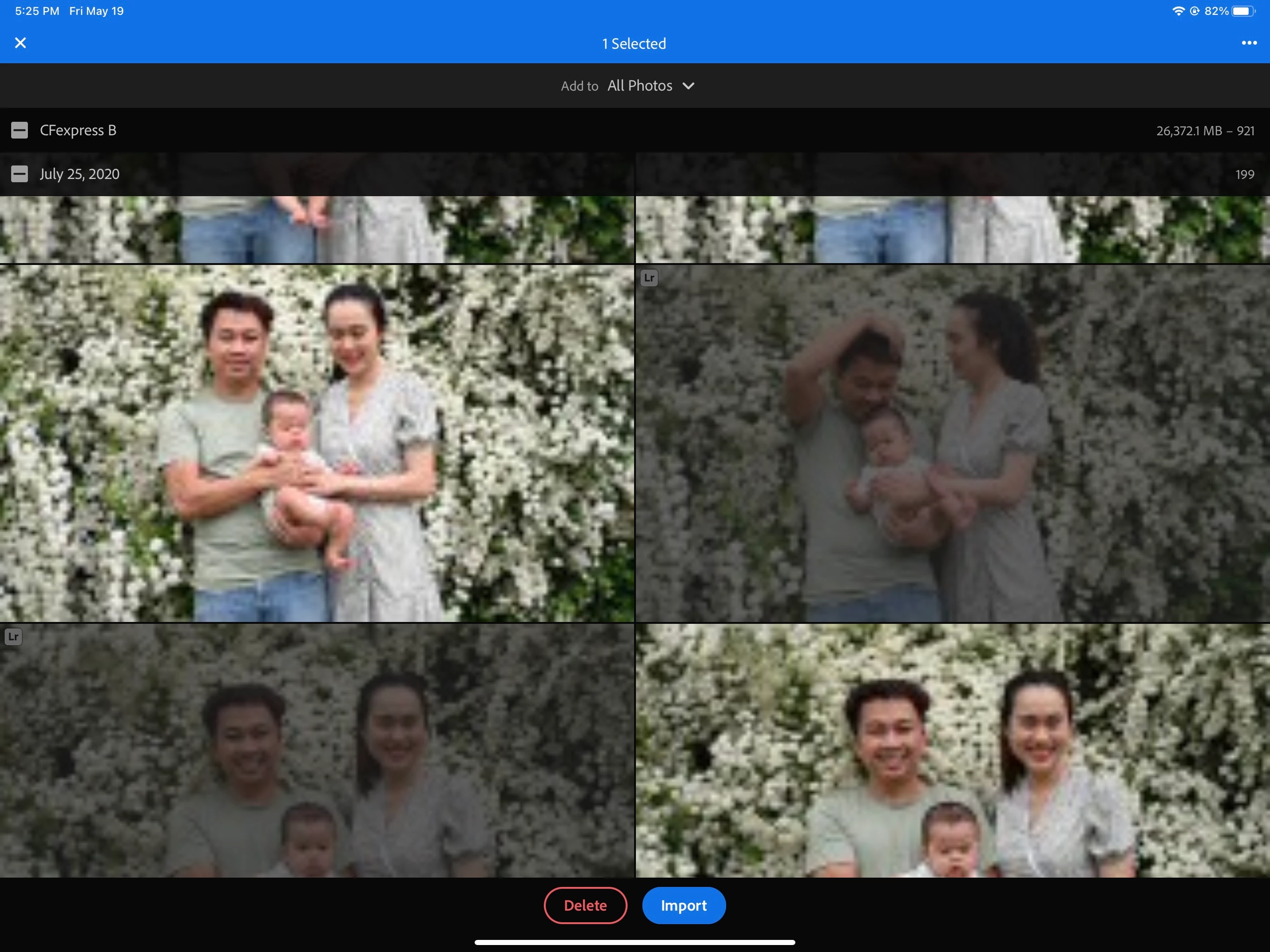Tap the battery indicator in status bar
The image size is (1270, 952).
click(1243, 11)
